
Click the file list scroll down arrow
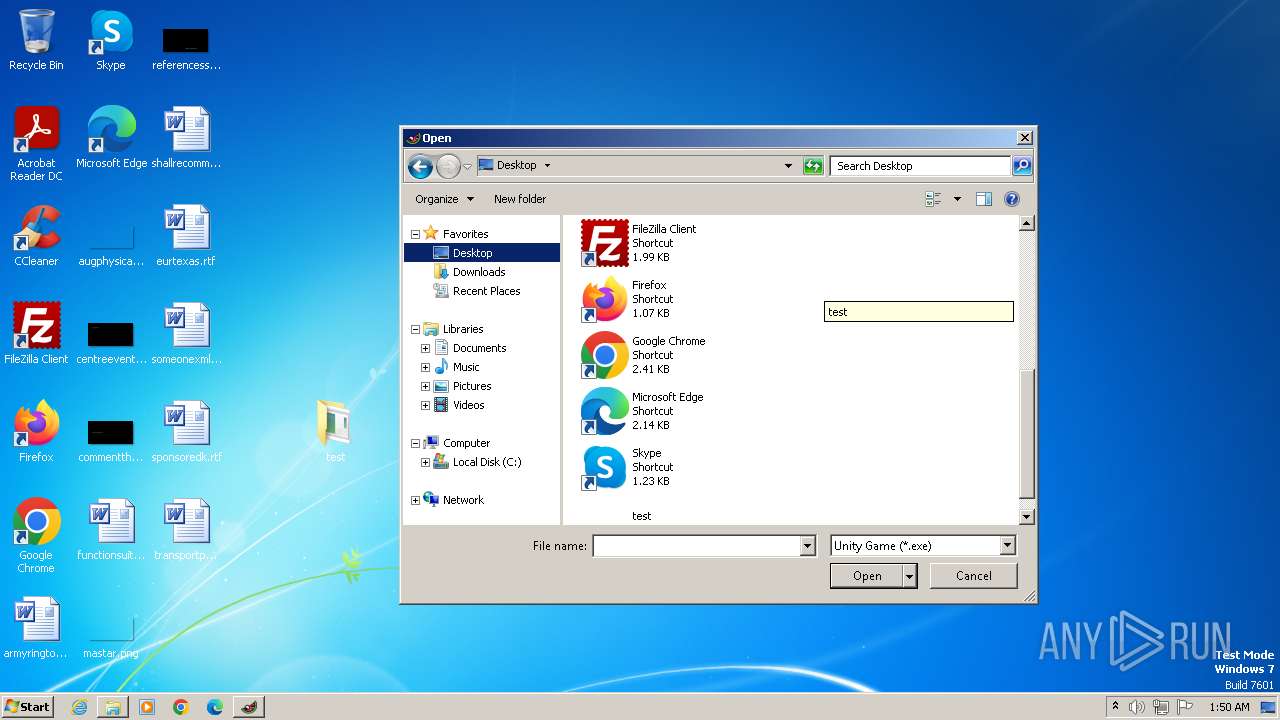tap(1026, 516)
